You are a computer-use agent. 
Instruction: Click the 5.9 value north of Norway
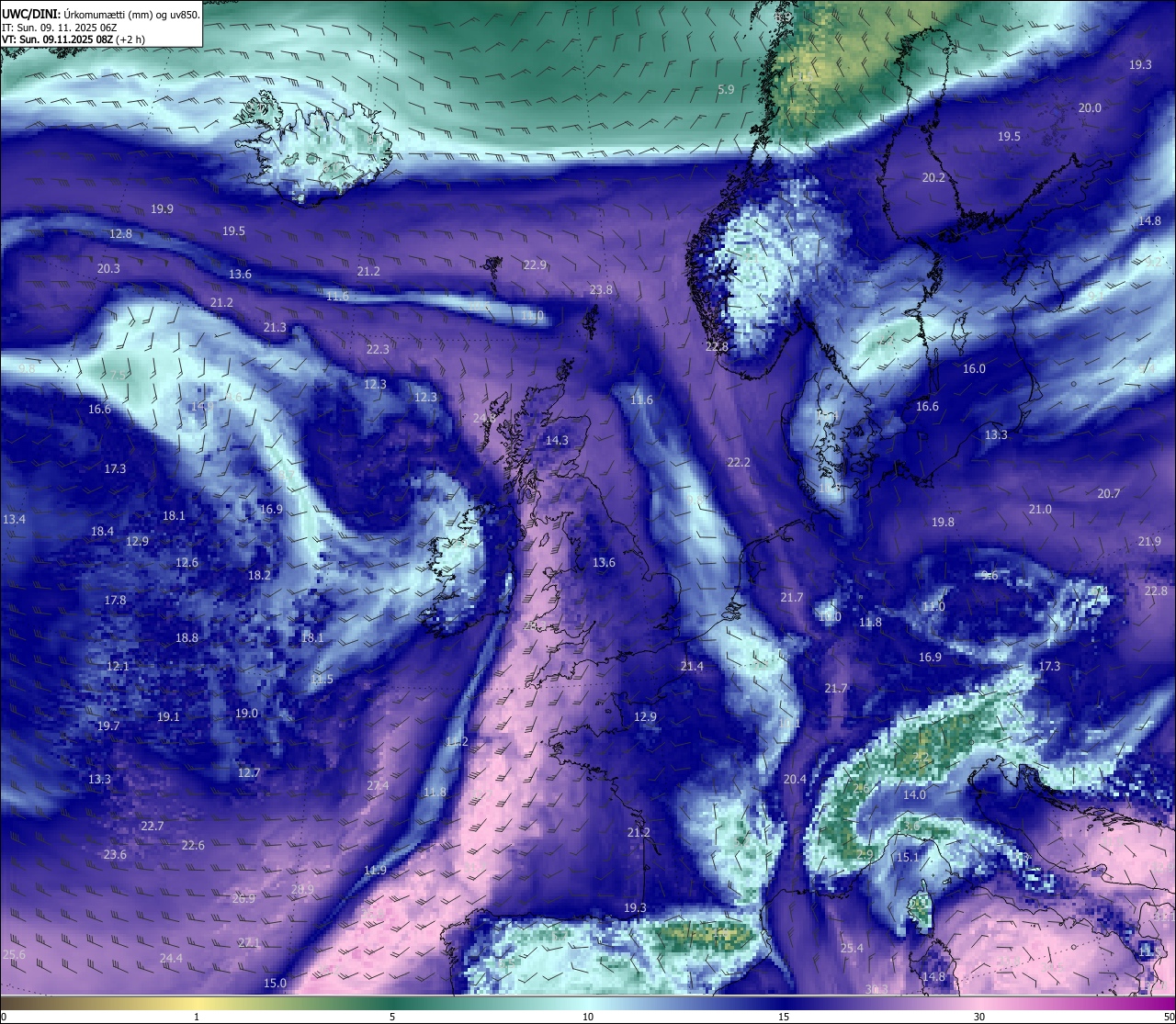(726, 89)
